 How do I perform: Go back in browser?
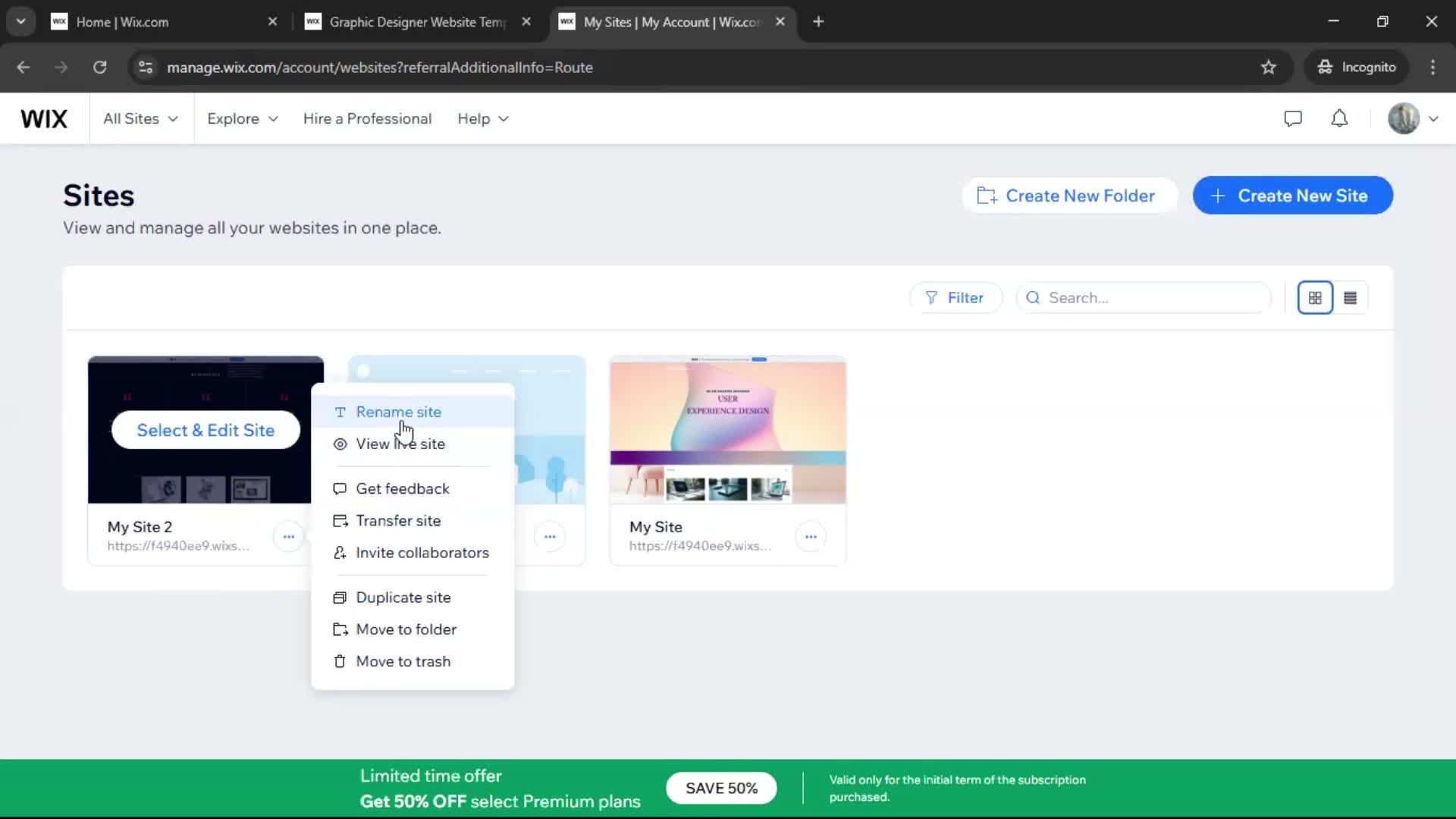point(24,67)
